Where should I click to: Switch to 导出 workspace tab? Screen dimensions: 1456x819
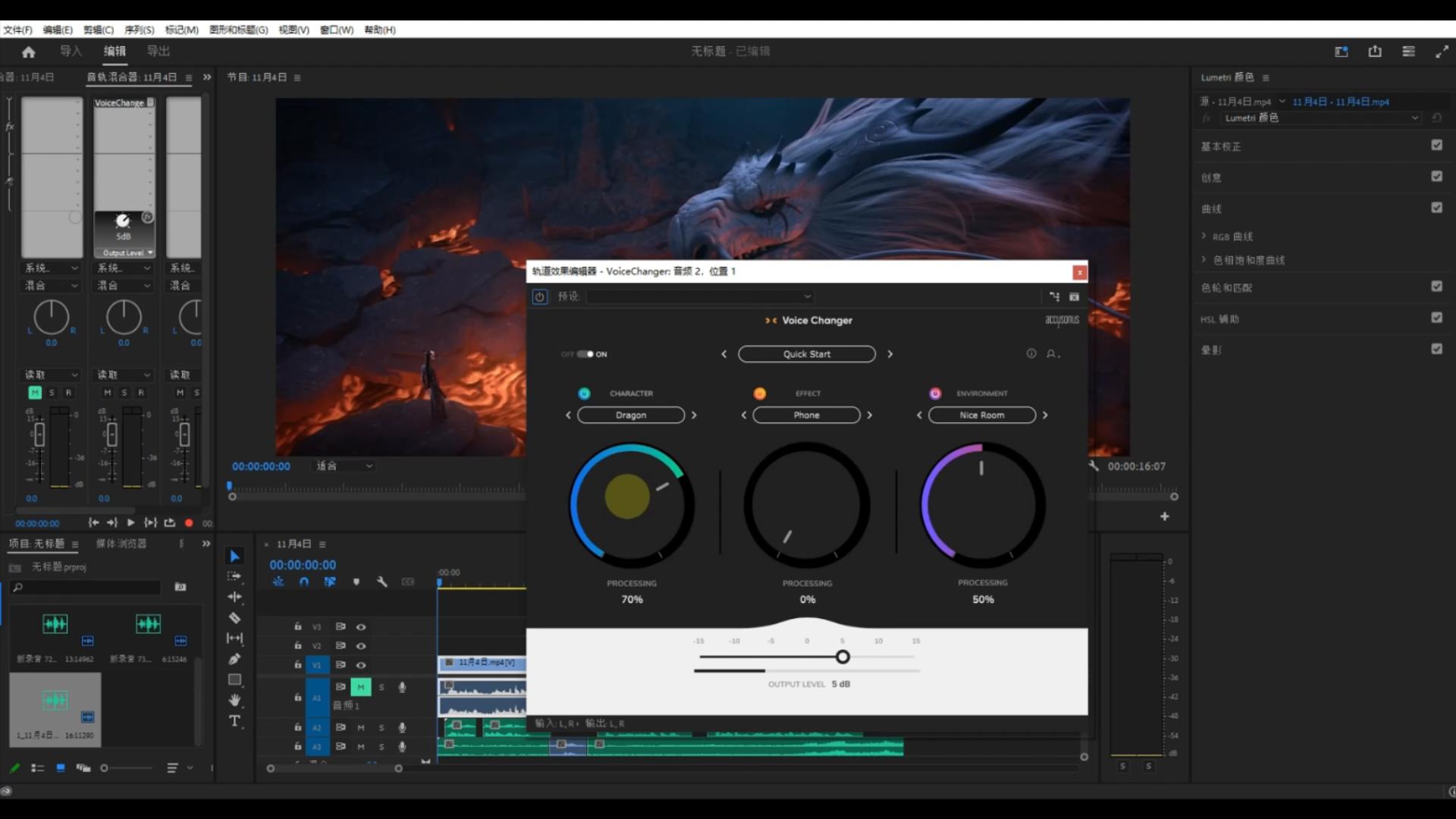(158, 51)
